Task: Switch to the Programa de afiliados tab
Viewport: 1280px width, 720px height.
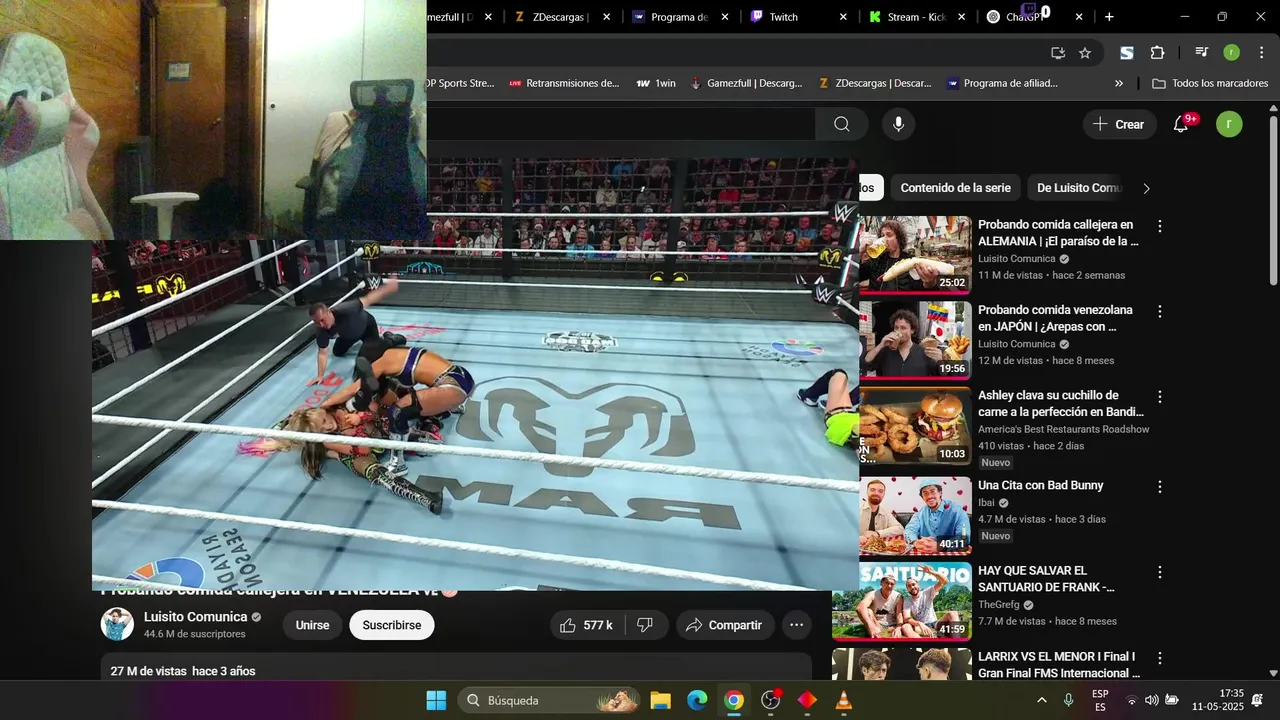Action: click(678, 17)
